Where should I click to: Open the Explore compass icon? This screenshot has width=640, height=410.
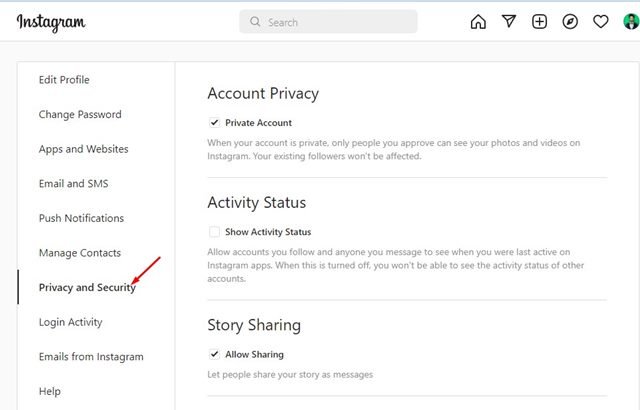(x=570, y=22)
